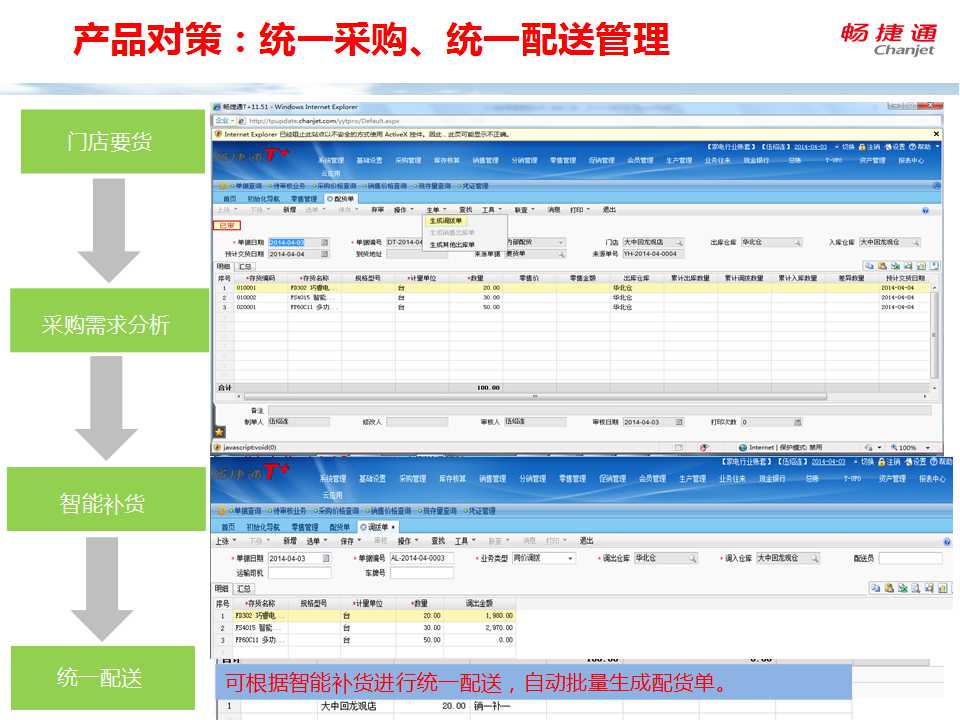This screenshot has width=960, height=720.
Task: Choose 生成其他出库单 in the dropdown menu
Action: pos(452,244)
